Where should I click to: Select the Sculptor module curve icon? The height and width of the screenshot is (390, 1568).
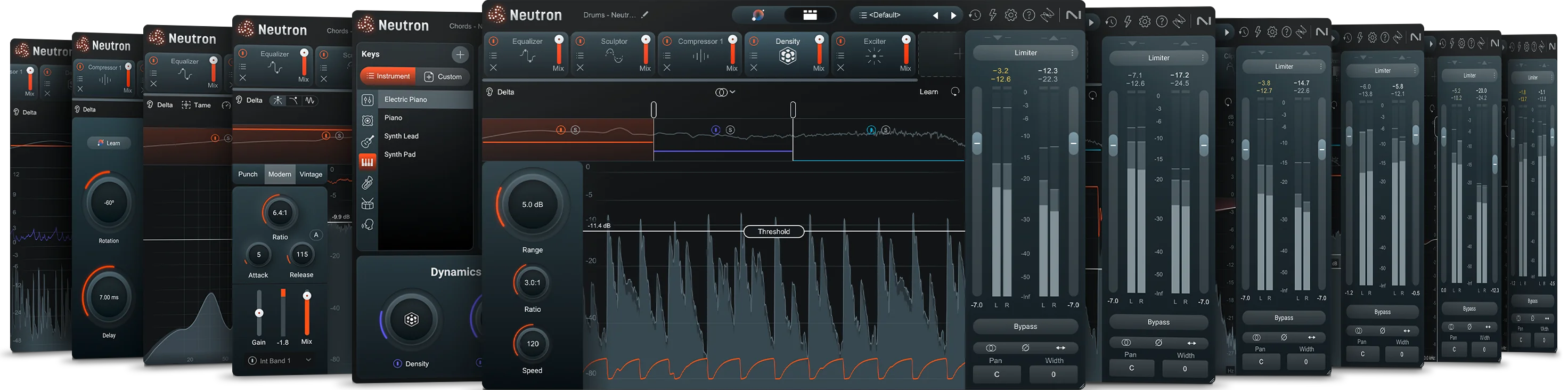click(x=614, y=56)
